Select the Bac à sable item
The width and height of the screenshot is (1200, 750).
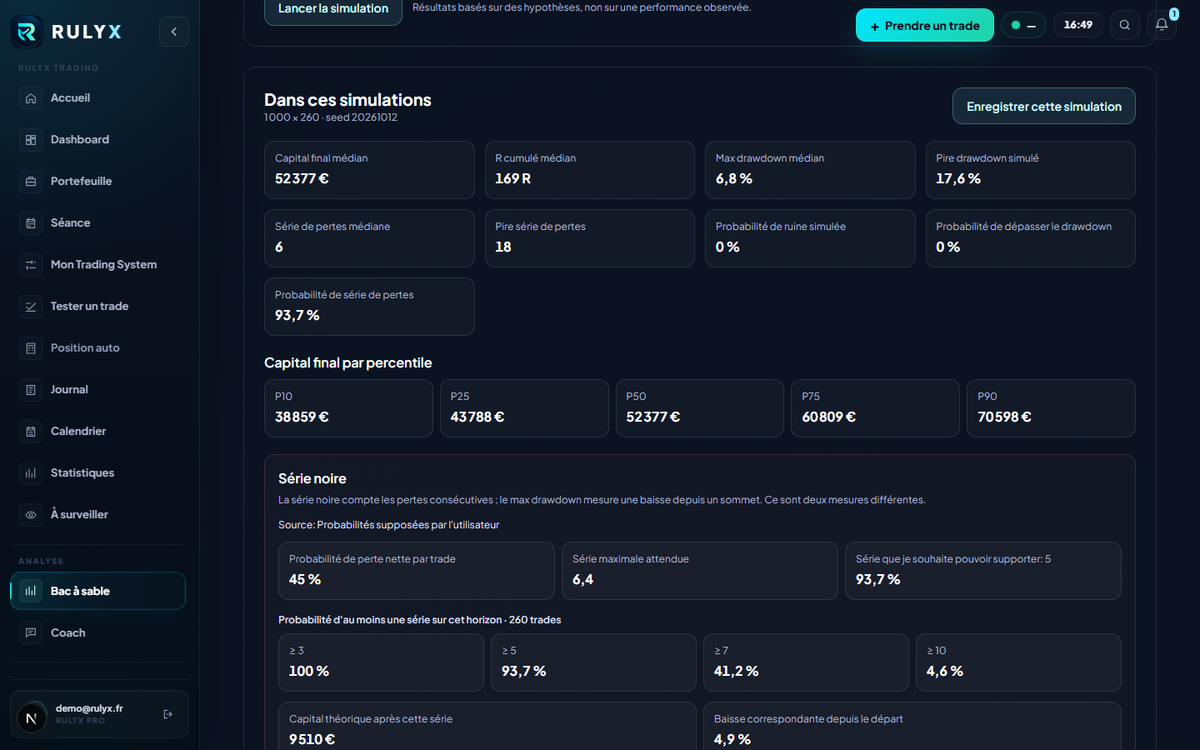coord(98,591)
